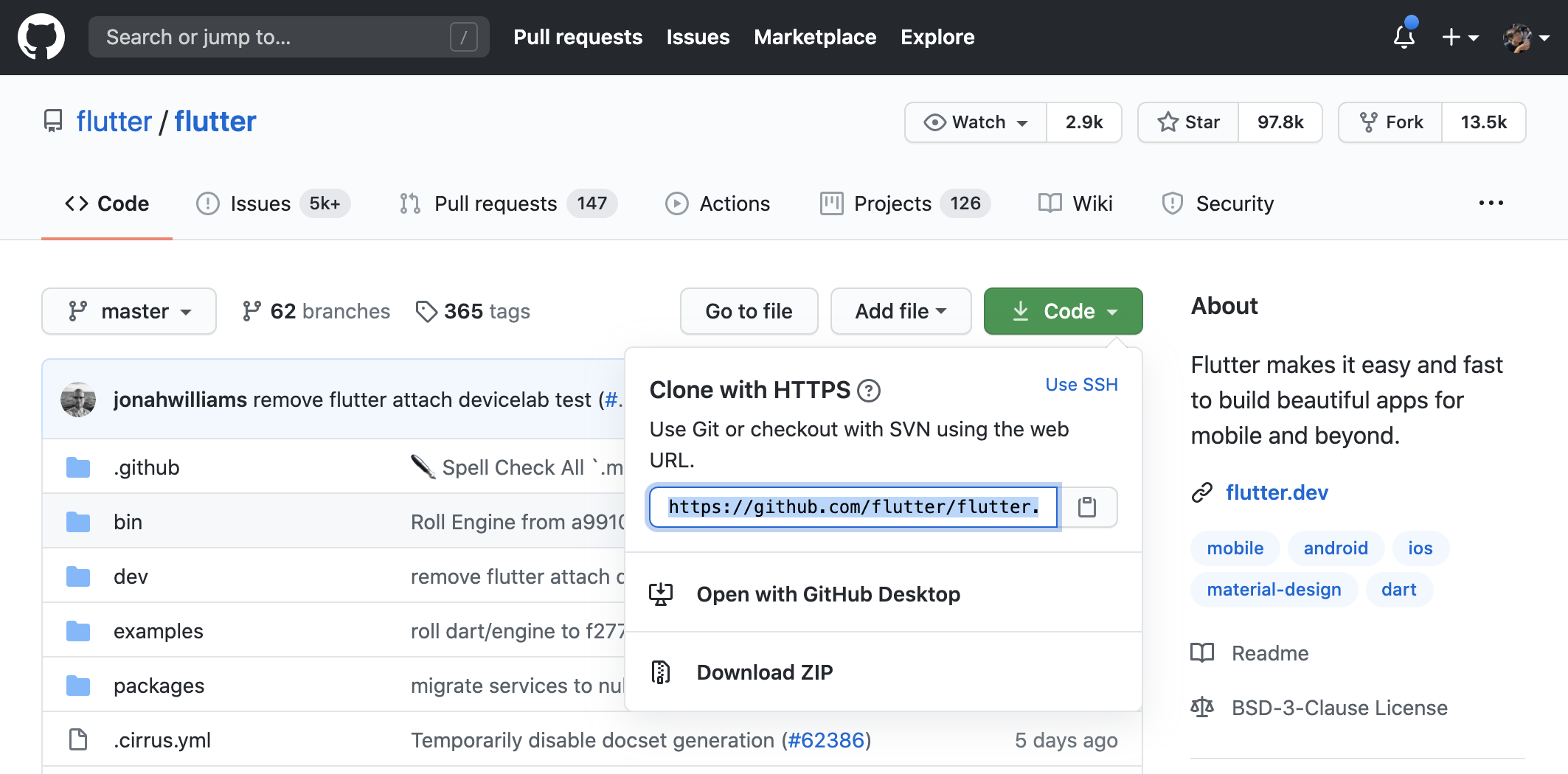Click the 2.9k watchers count
The width and height of the screenshot is (1568, 774).
(1084, 122)
